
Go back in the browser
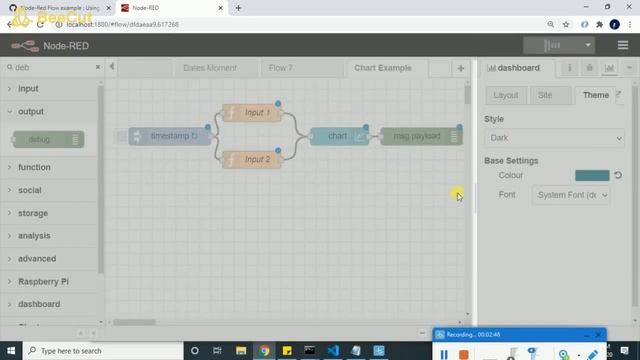(10, 24)
